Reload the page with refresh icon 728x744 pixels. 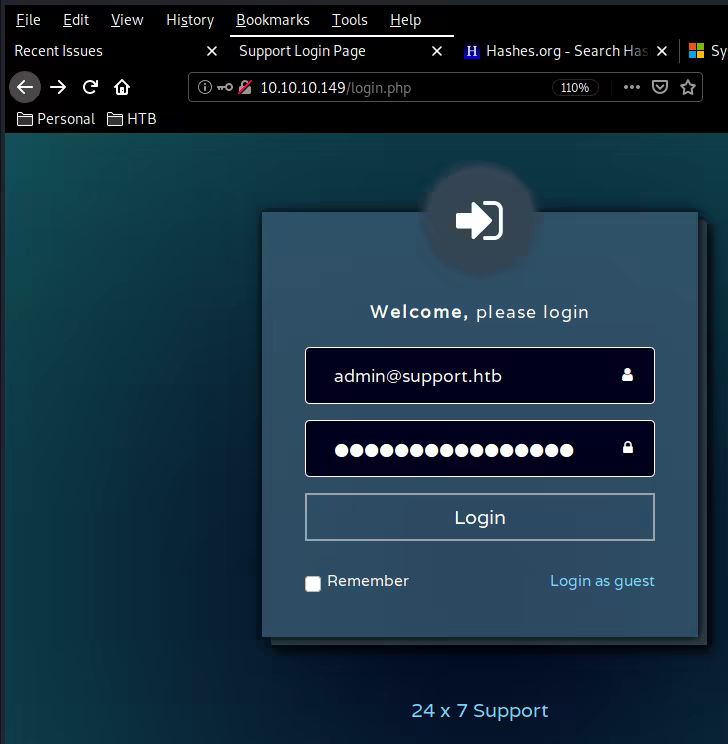[90, 87]
